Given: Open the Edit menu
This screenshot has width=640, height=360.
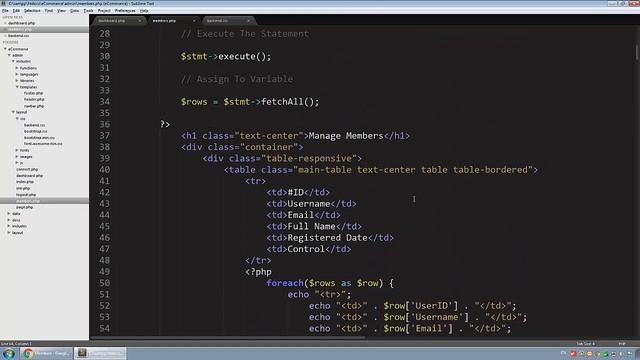Looking at the screenshot, I should pyautogui.click(x=16, y=11).
